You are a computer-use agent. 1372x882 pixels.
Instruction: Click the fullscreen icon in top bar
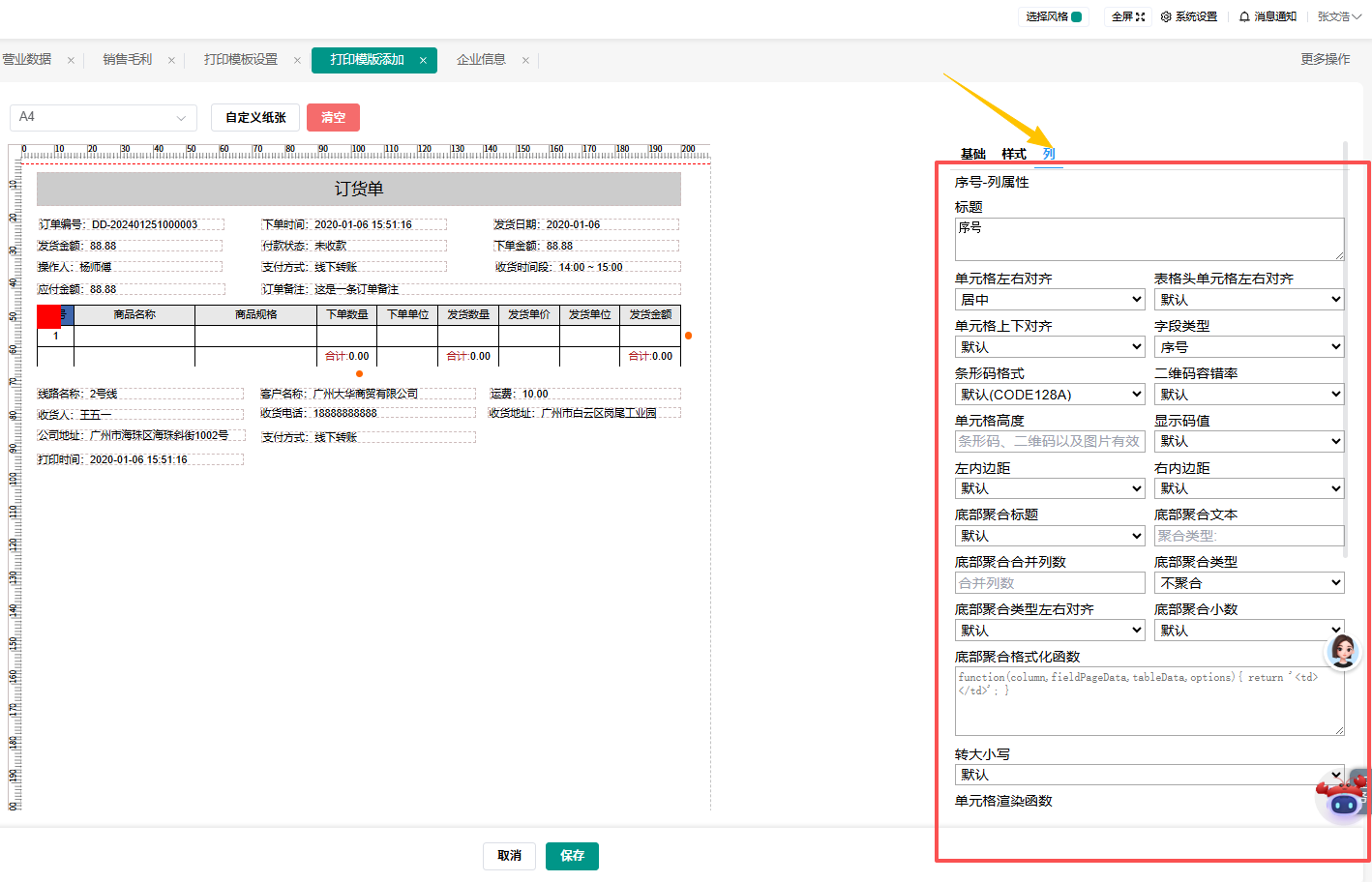point(1140,16)
